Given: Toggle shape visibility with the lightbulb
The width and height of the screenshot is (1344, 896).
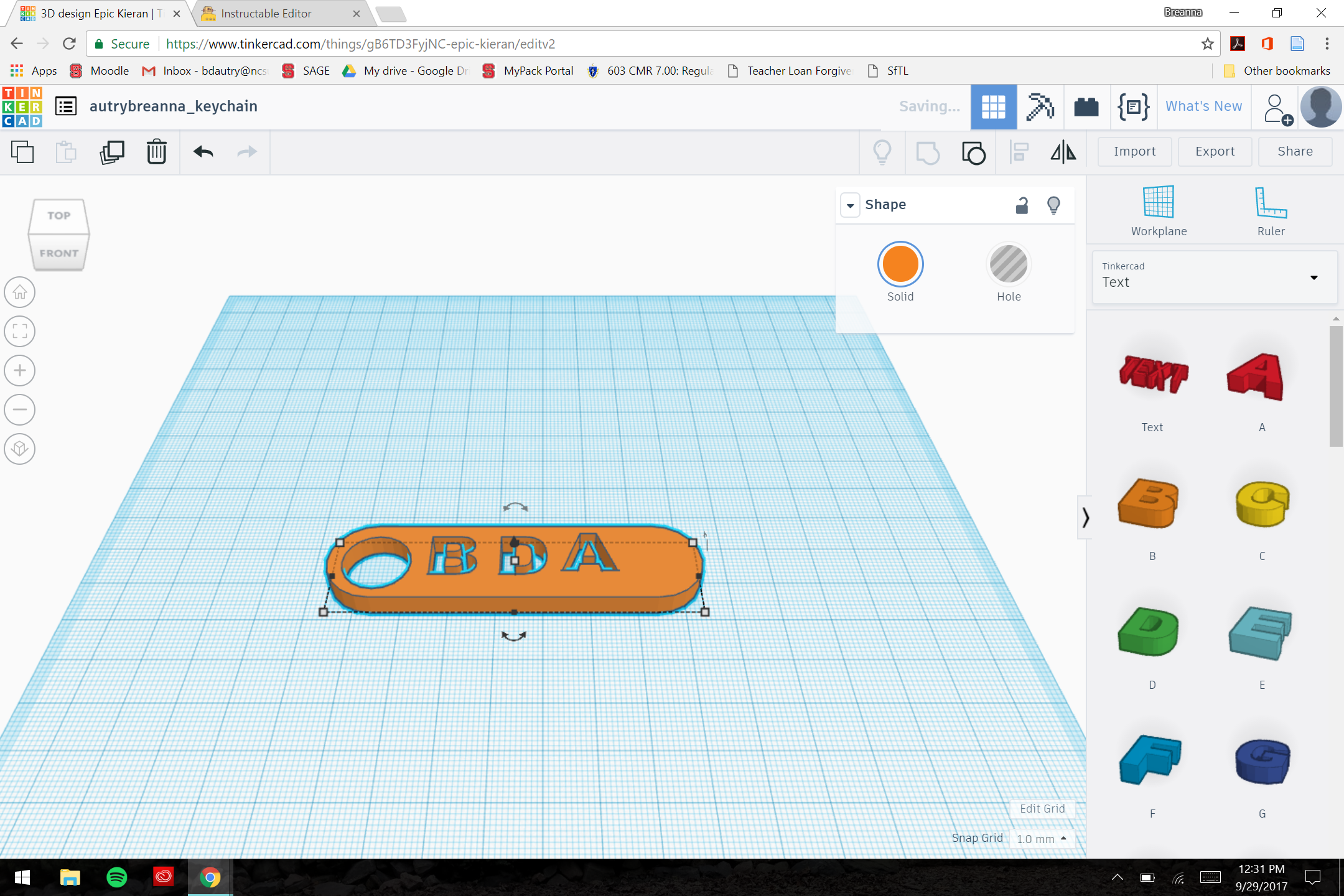Looking at the screenshot, I should tap(1053, 205).
